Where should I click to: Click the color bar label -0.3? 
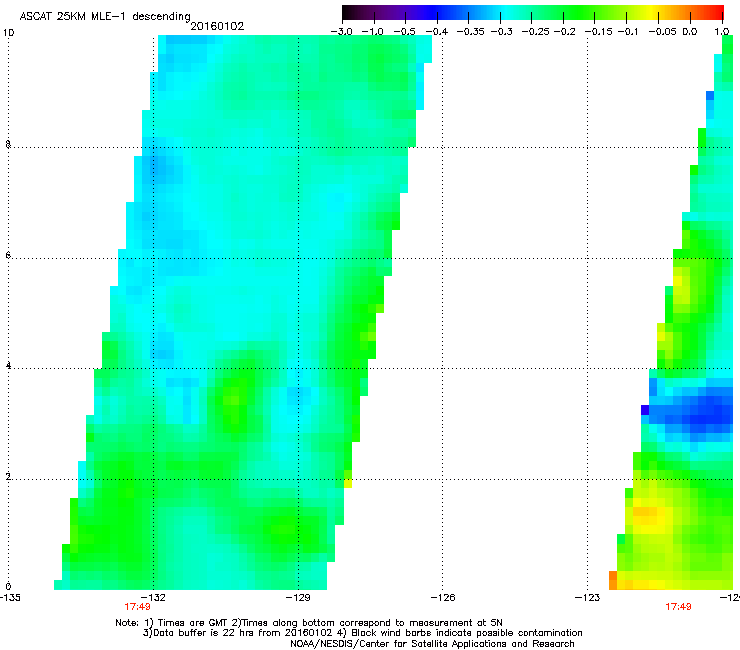tap(501, 32)
